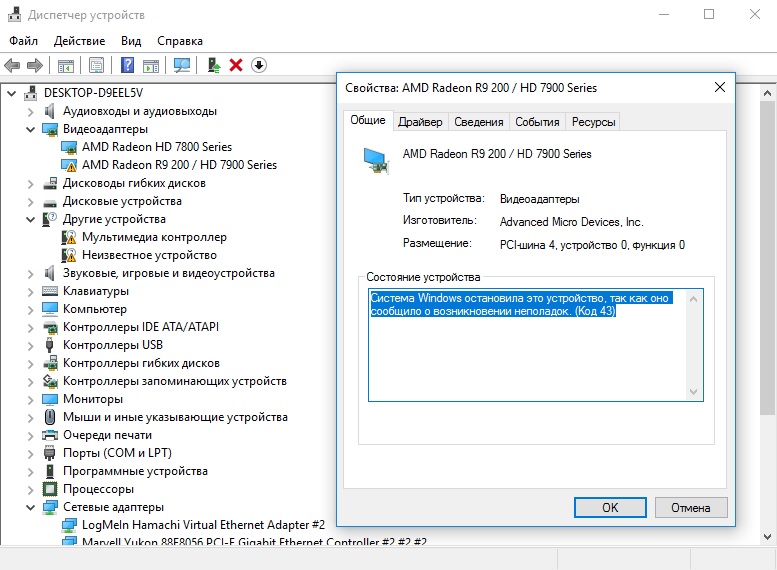Image resolution: width=777 pixels, height=570 pixels.
Task: Select Программные устройства tree item
Action: point(135,471)
